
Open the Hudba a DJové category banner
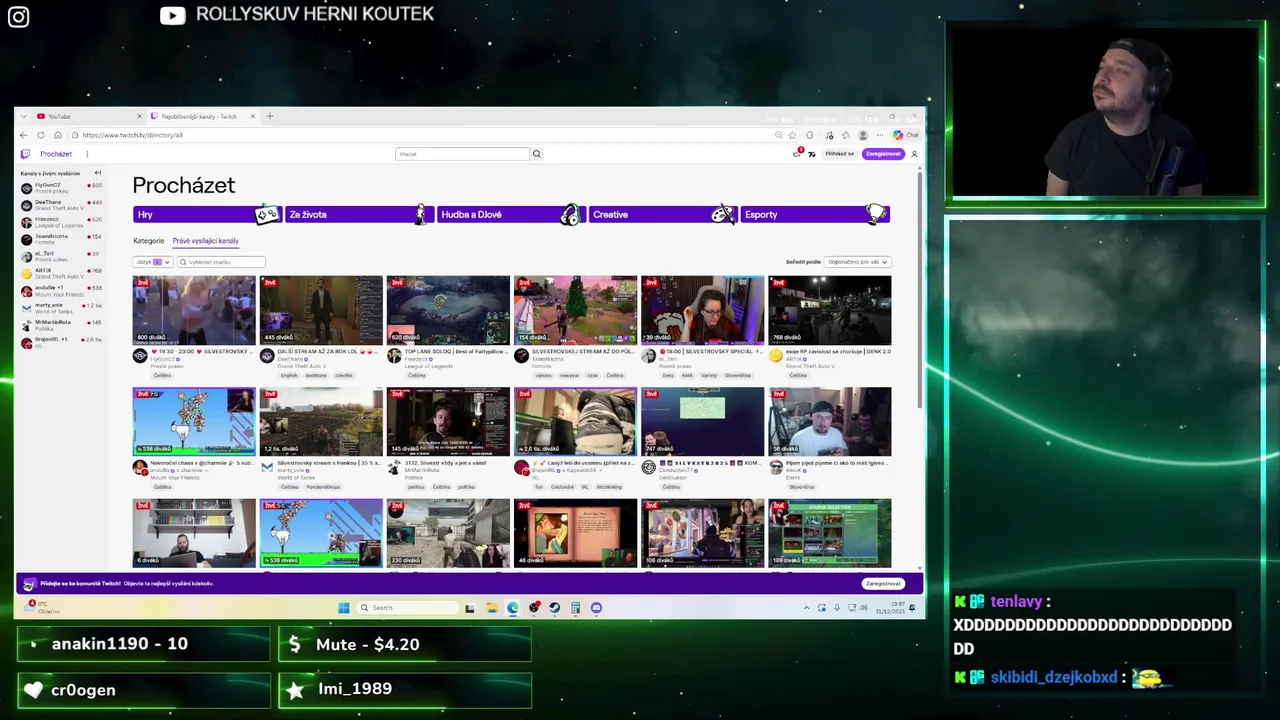click(511, 214)
